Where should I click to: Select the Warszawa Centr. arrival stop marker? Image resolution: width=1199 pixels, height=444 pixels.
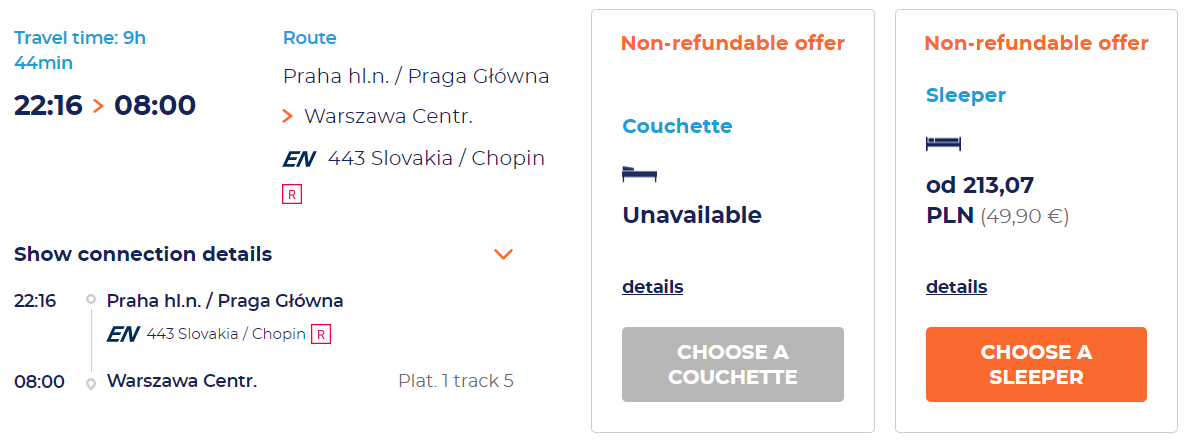pos(91,382)
